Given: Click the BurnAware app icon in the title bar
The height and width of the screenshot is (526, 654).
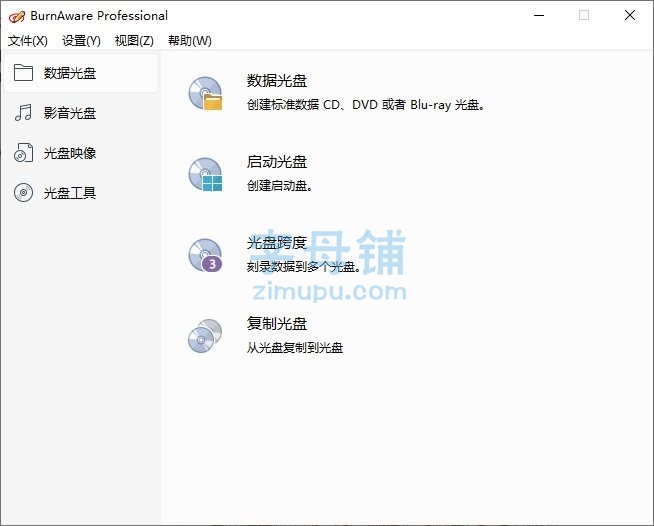Looking at the screenshot, I should [x=17, y=16].
